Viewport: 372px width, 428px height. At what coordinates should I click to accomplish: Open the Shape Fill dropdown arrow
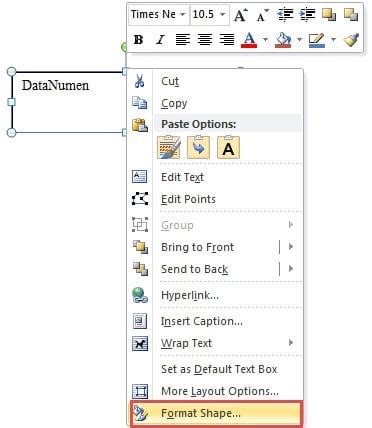(299, 40)
